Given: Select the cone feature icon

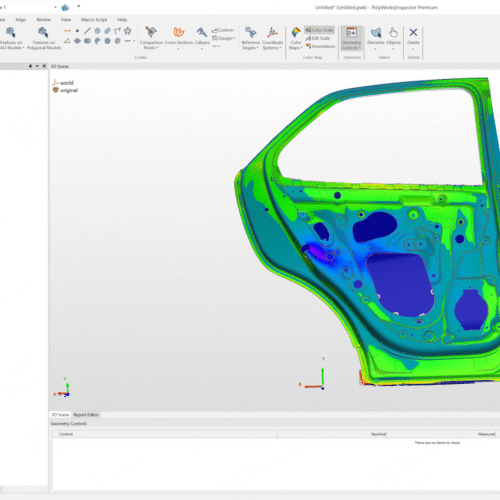Looking at the screenshot, I should click(x=97, y=41).
